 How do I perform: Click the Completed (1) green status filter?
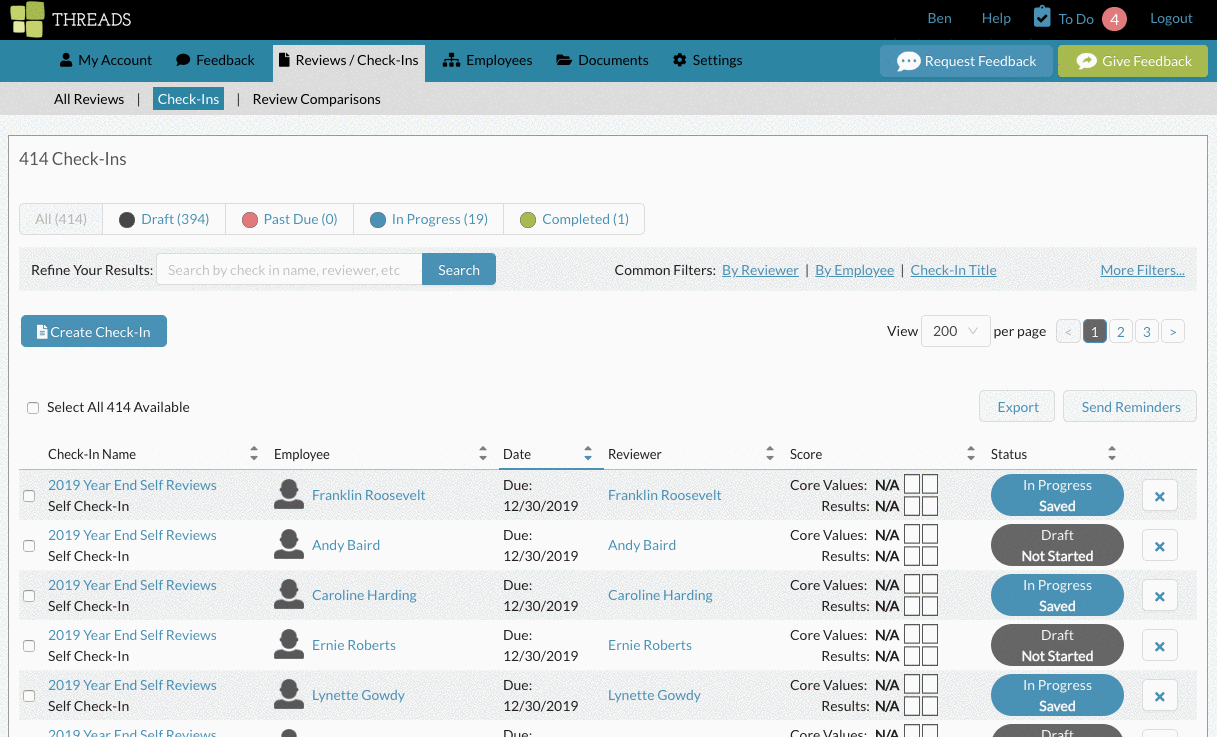coord(574,219)
